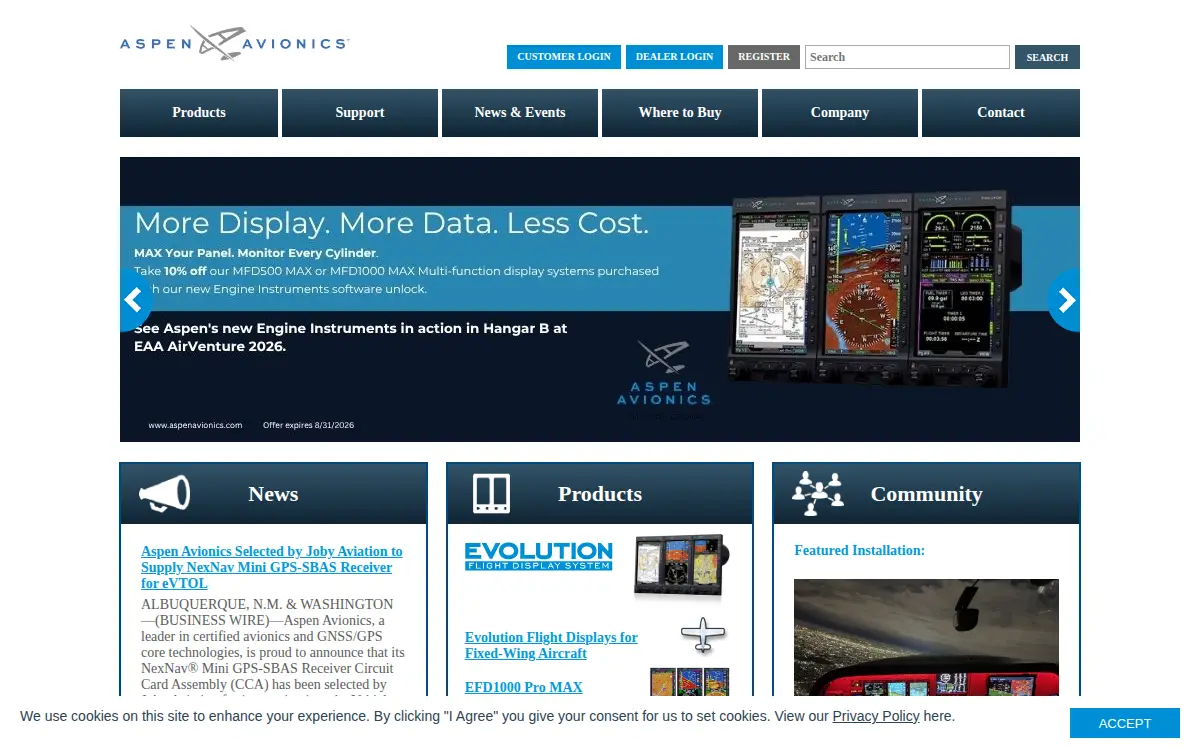Click the 'Offer expires 8/31/2026' banner text

(x=309, y=425)
